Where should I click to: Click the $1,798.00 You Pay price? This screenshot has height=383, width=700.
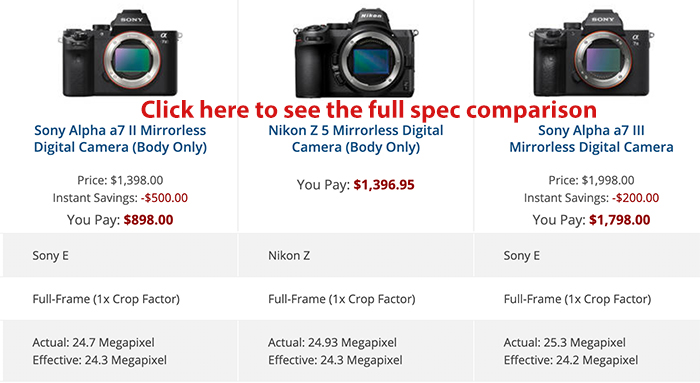tap(620, 220)
